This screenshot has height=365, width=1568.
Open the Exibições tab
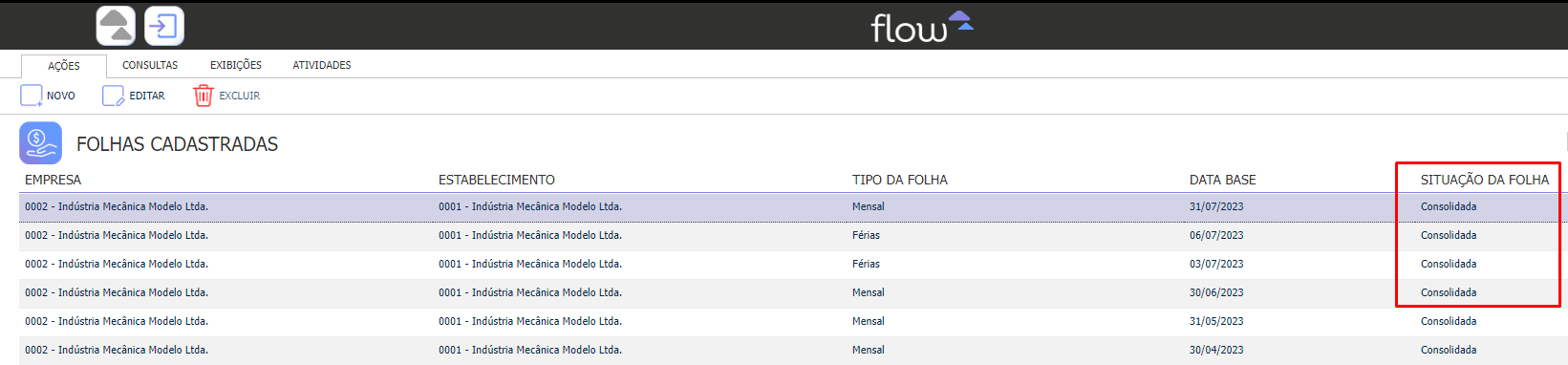tap(236, 65)
